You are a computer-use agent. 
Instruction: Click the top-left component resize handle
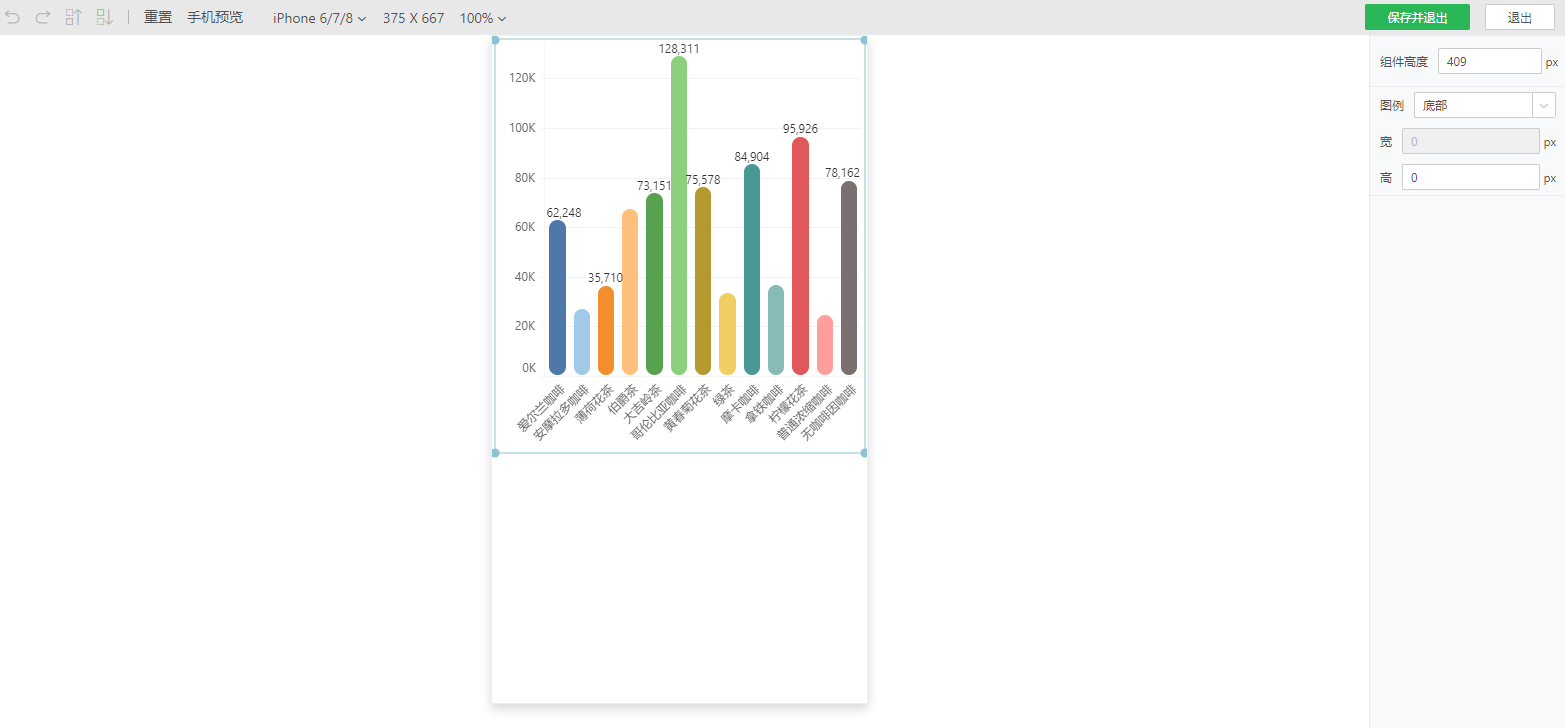495,40
